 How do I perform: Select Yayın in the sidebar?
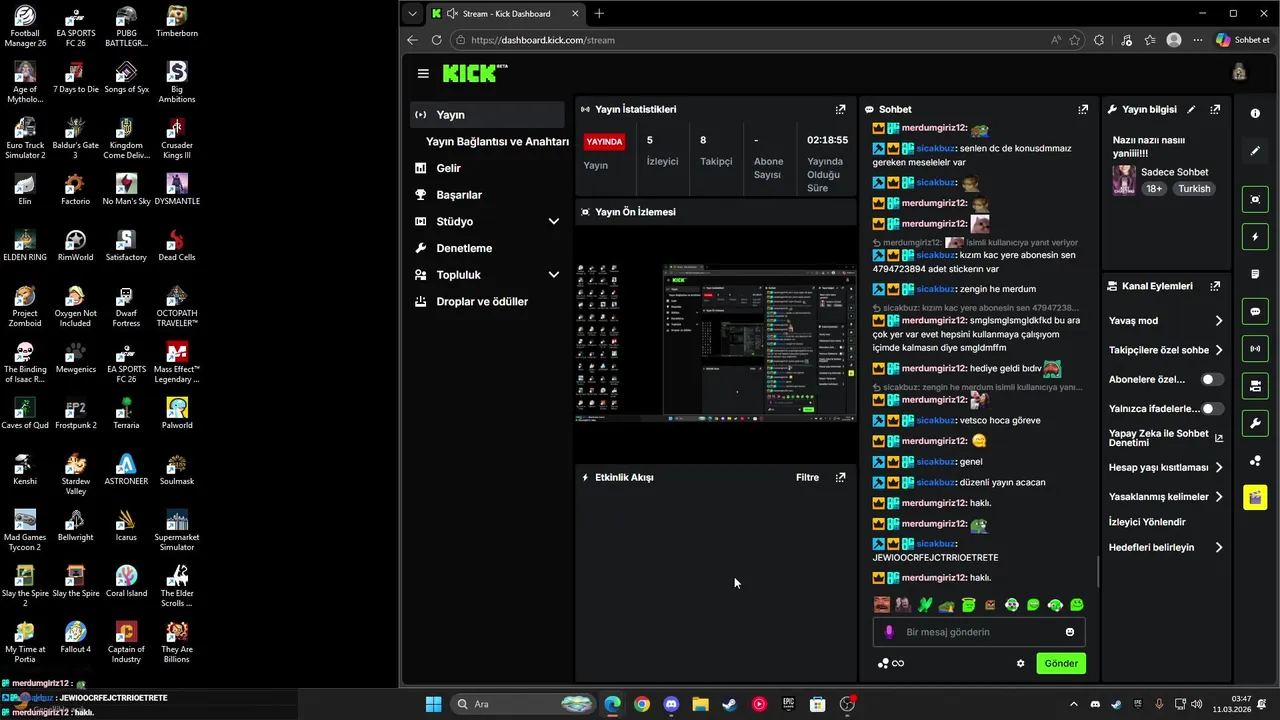coord(487,115)
